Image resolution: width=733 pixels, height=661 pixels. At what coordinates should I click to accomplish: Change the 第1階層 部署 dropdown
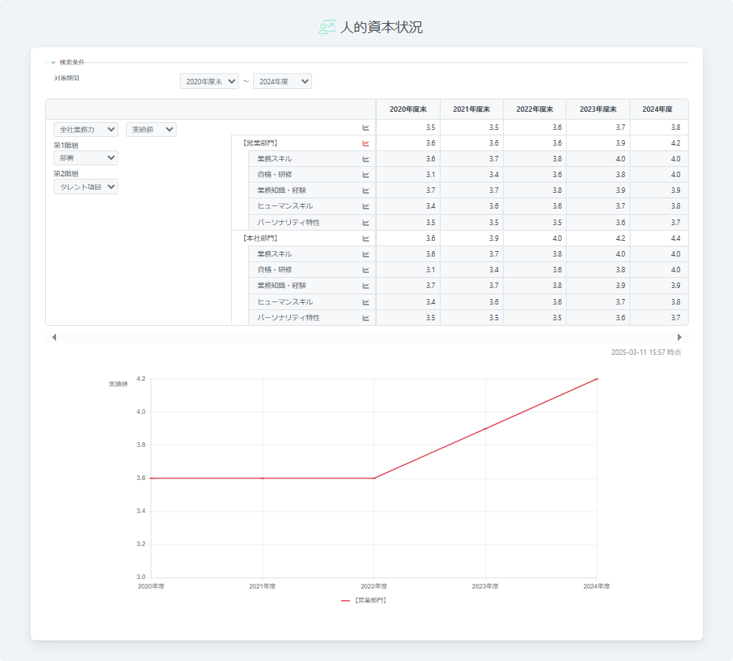85,157
